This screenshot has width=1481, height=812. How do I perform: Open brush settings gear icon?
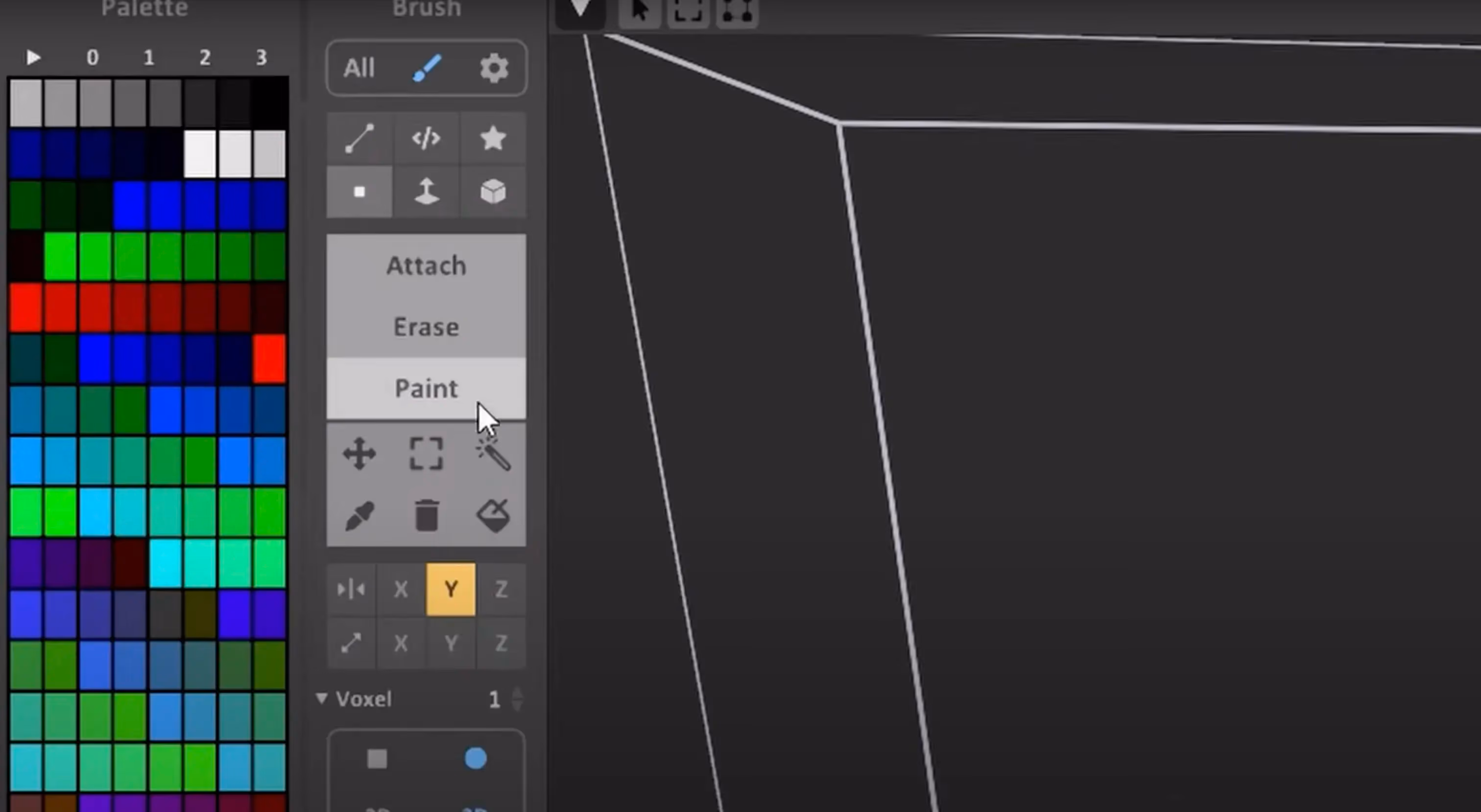[494, 69]
